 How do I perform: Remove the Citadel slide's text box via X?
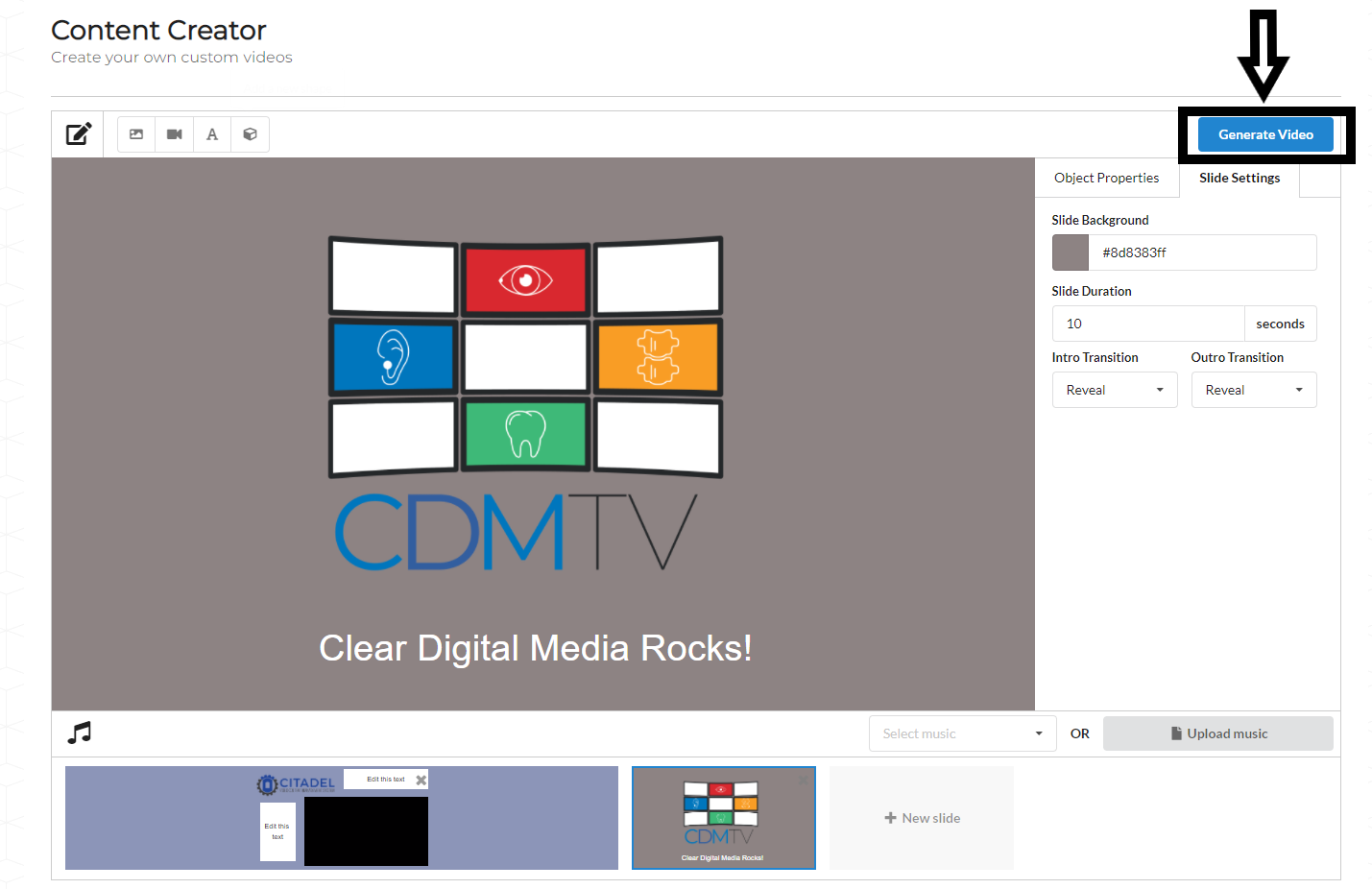[x=421, y=780]
